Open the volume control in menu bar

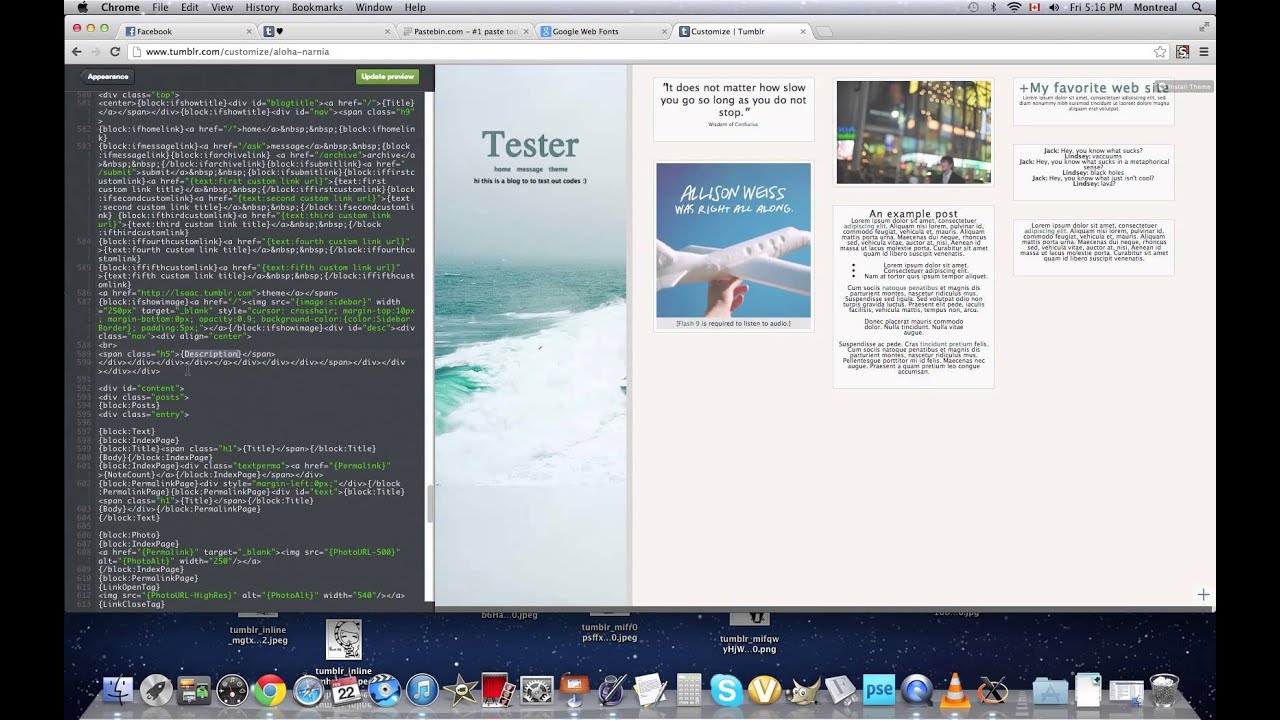click(x=1056, y=7)
